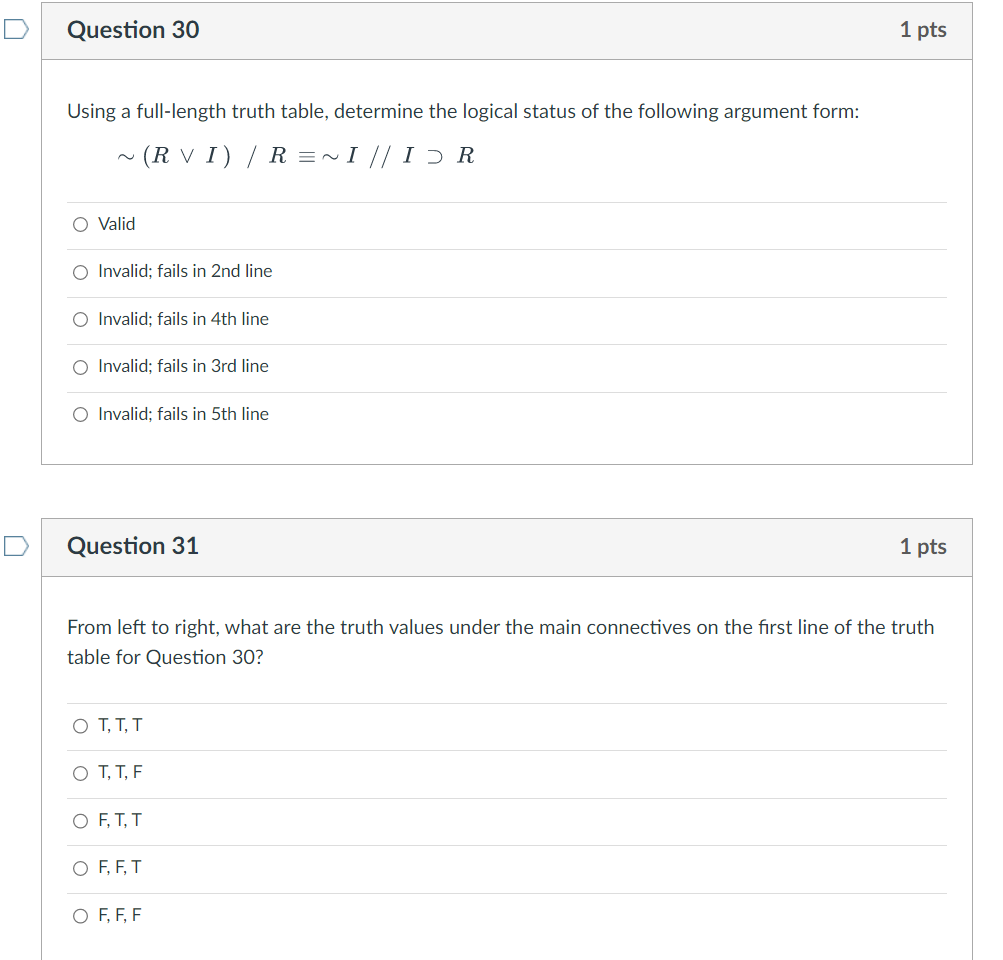Image resolution: width=1003 pixels, height=960 pixels.
Task: Choose the T, T, T answer
Action: point(80,726)
